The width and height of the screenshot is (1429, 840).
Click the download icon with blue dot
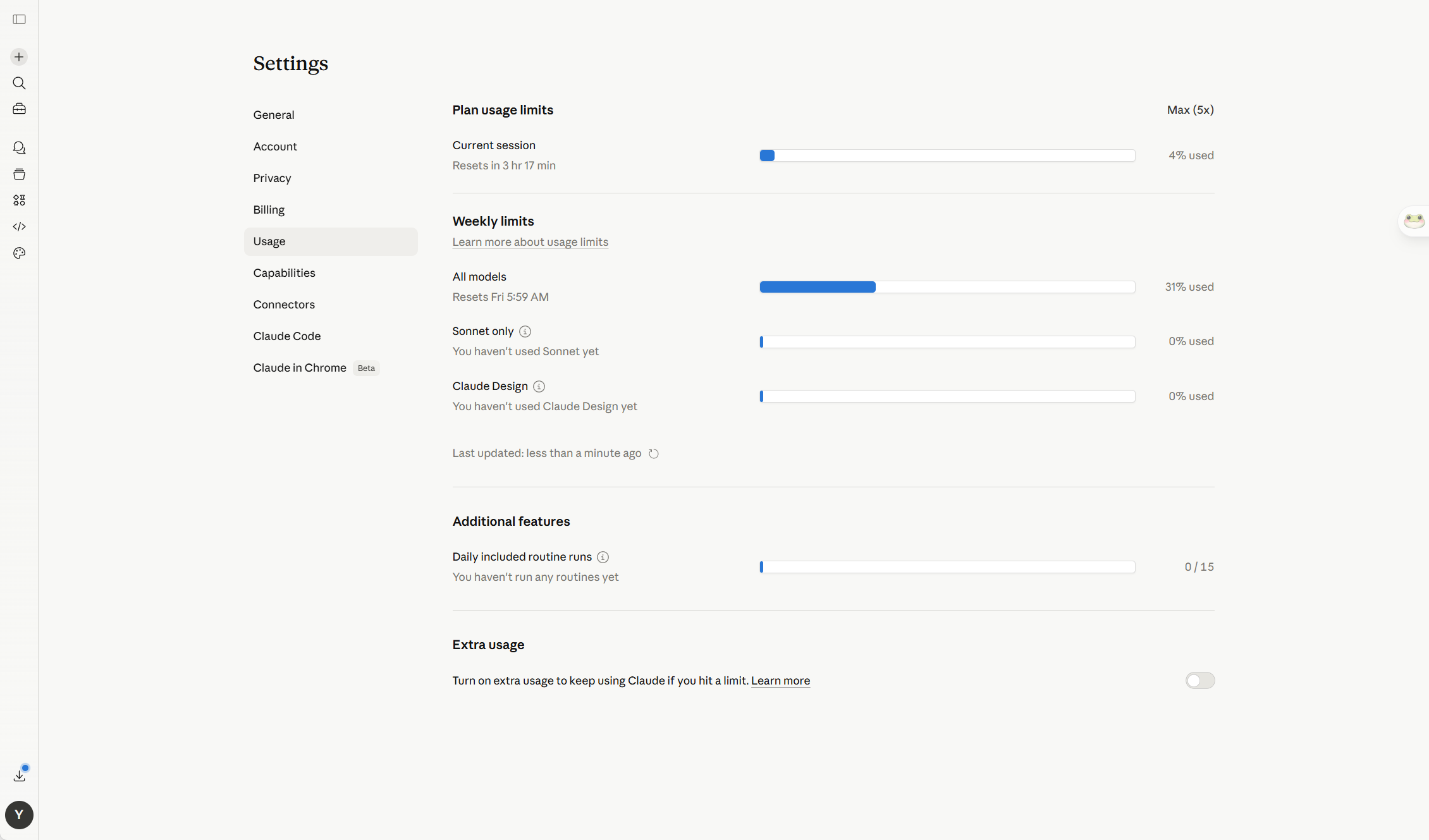coord(19,775)
